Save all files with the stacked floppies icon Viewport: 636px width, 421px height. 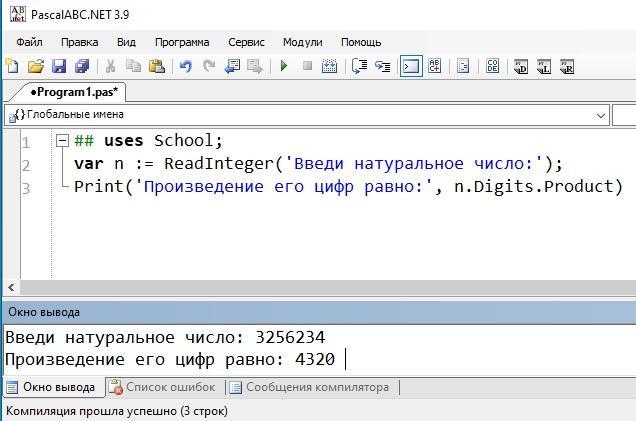(x=82, y=66)
